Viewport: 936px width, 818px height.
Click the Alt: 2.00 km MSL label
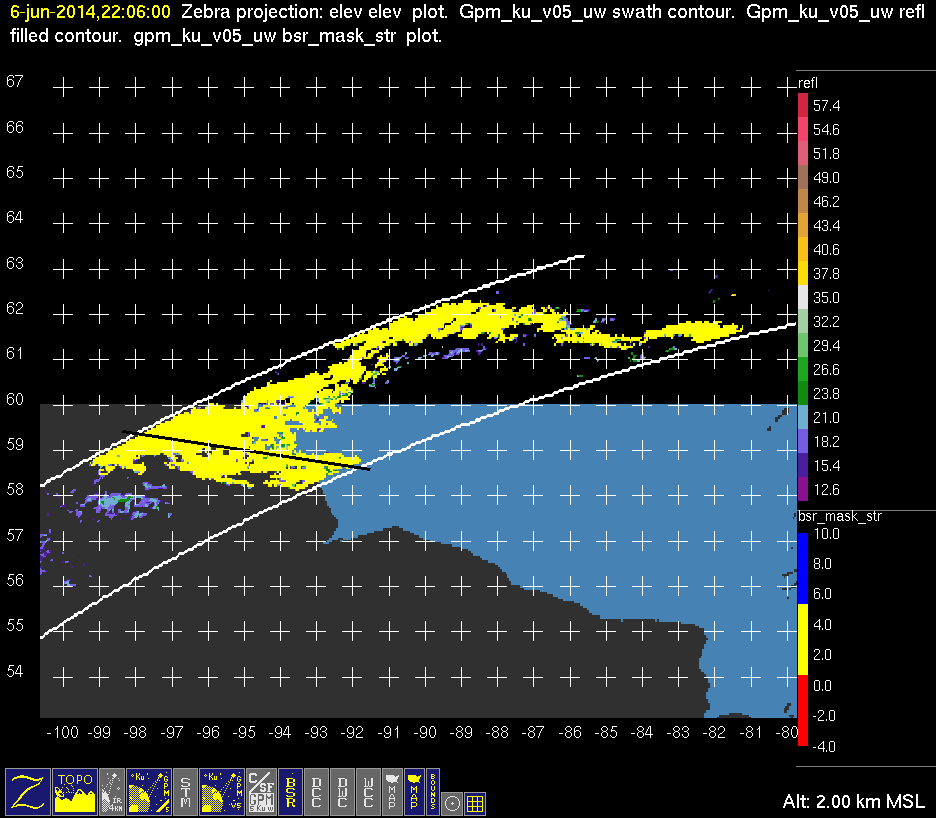tap(853, 802)
